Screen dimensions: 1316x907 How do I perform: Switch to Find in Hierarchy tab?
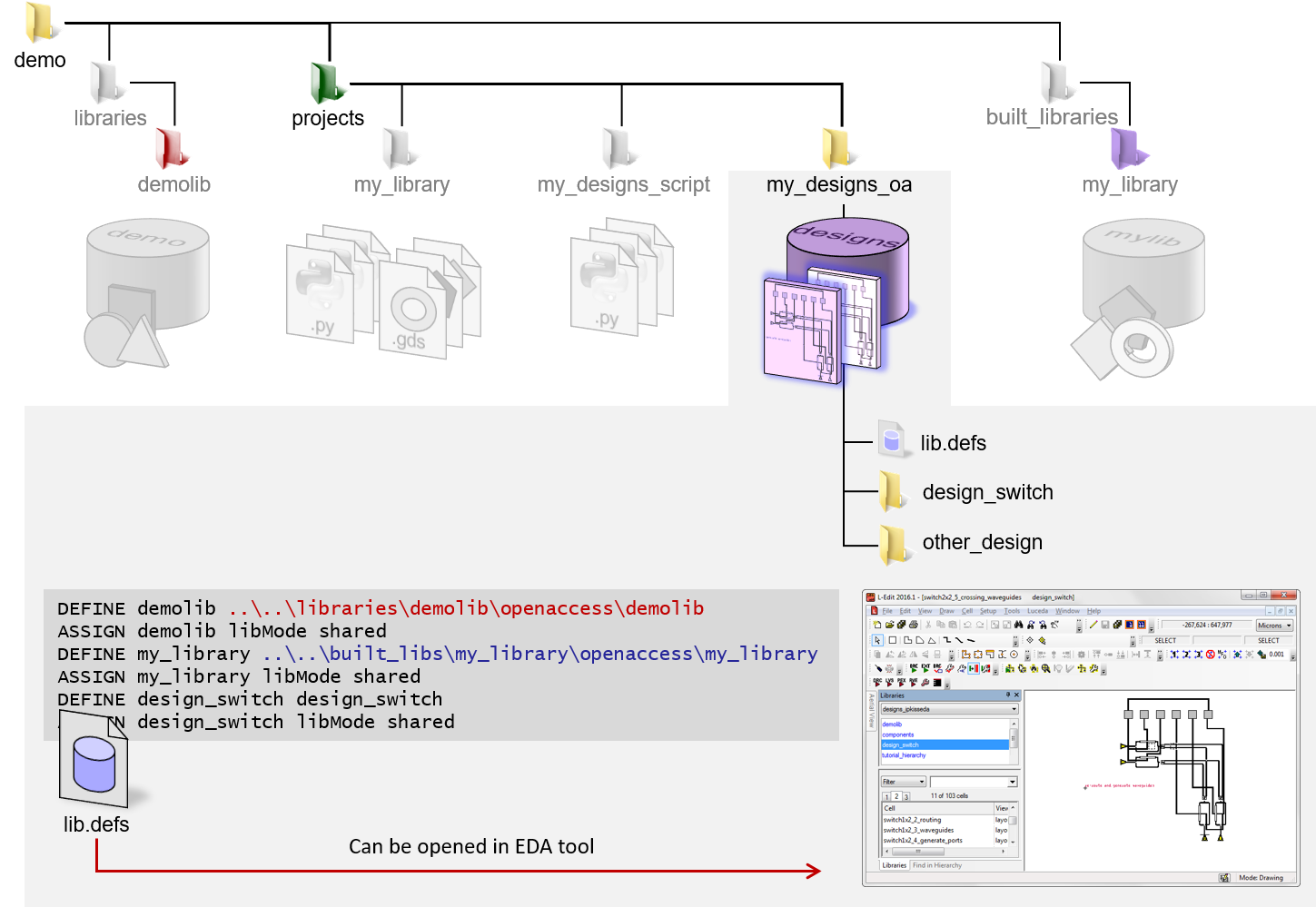coord(936,865)
